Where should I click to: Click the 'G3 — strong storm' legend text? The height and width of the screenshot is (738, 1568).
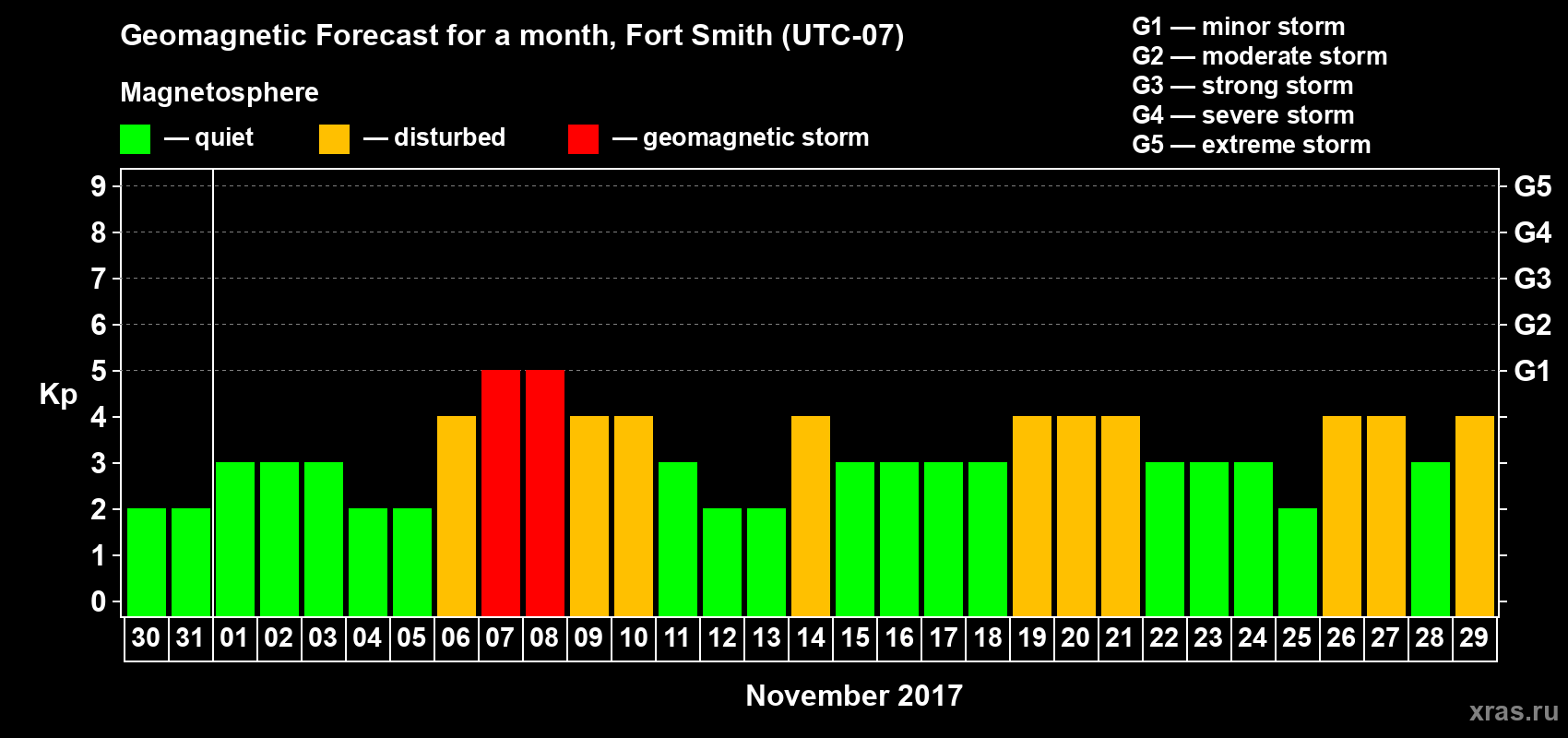click(x=1243, y=86)
